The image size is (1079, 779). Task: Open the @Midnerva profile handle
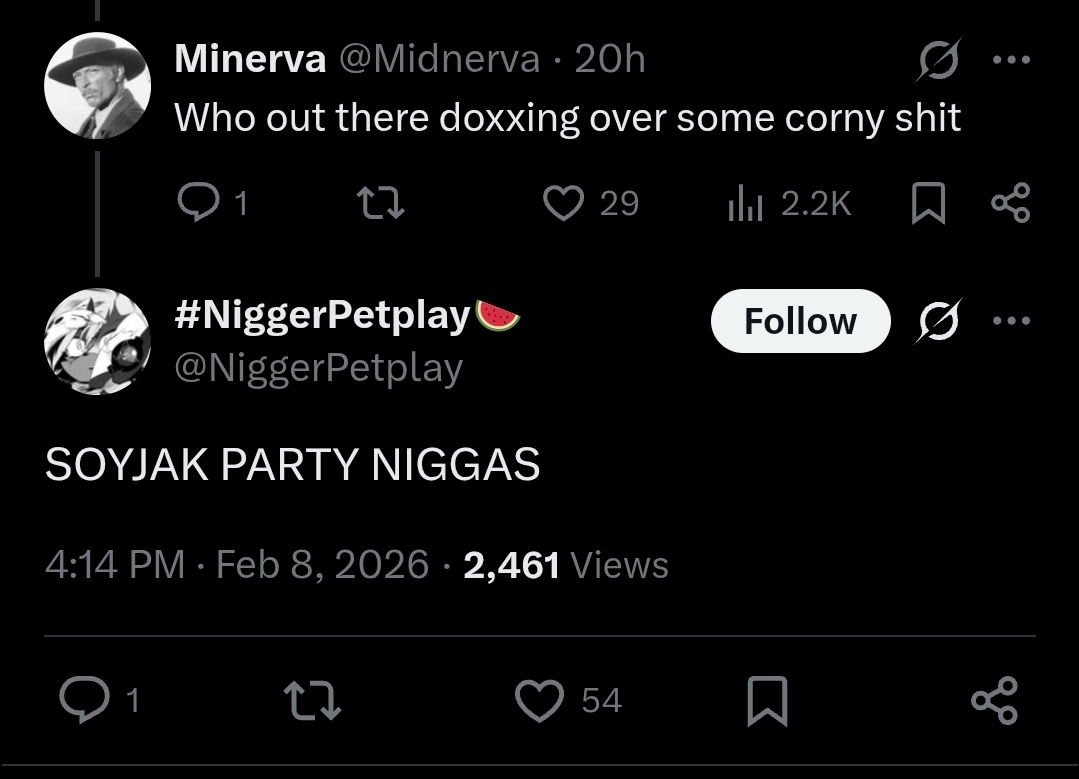[x=439, y=59]
